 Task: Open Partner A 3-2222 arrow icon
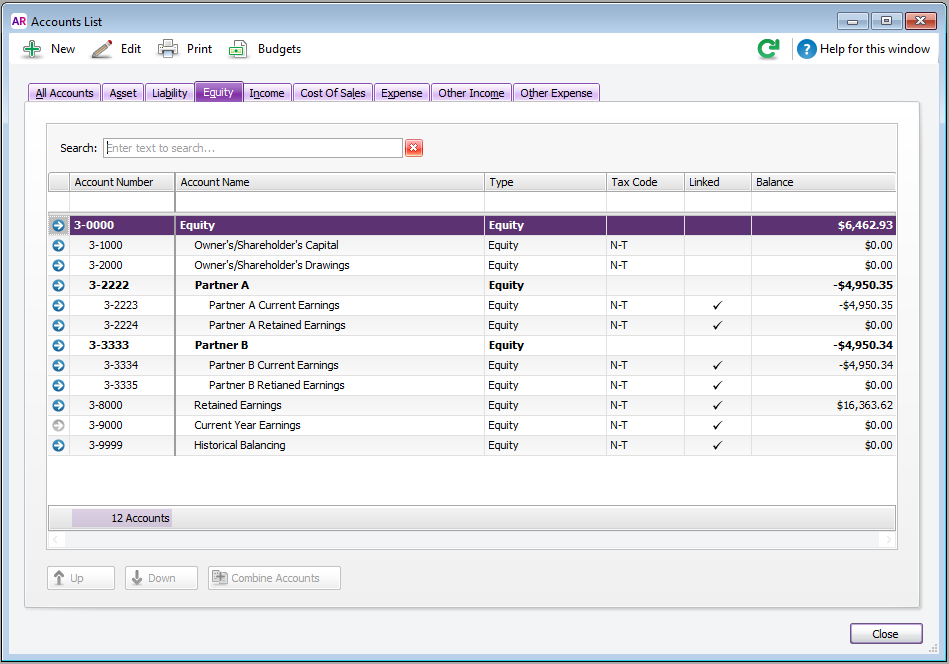tap(58, 285)
